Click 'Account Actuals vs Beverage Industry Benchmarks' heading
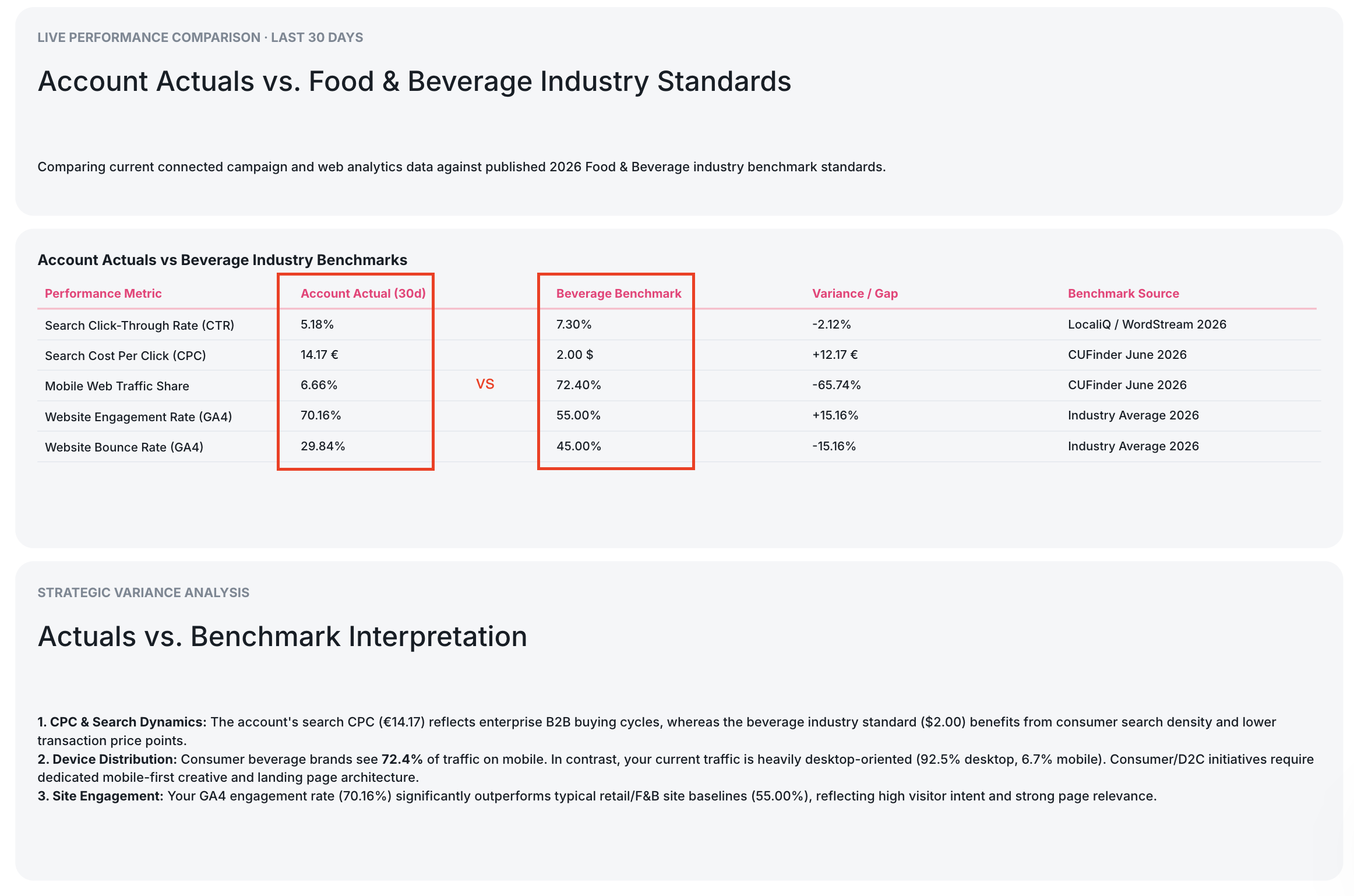This screenshot has width=1354, height=896. [223, 260]
